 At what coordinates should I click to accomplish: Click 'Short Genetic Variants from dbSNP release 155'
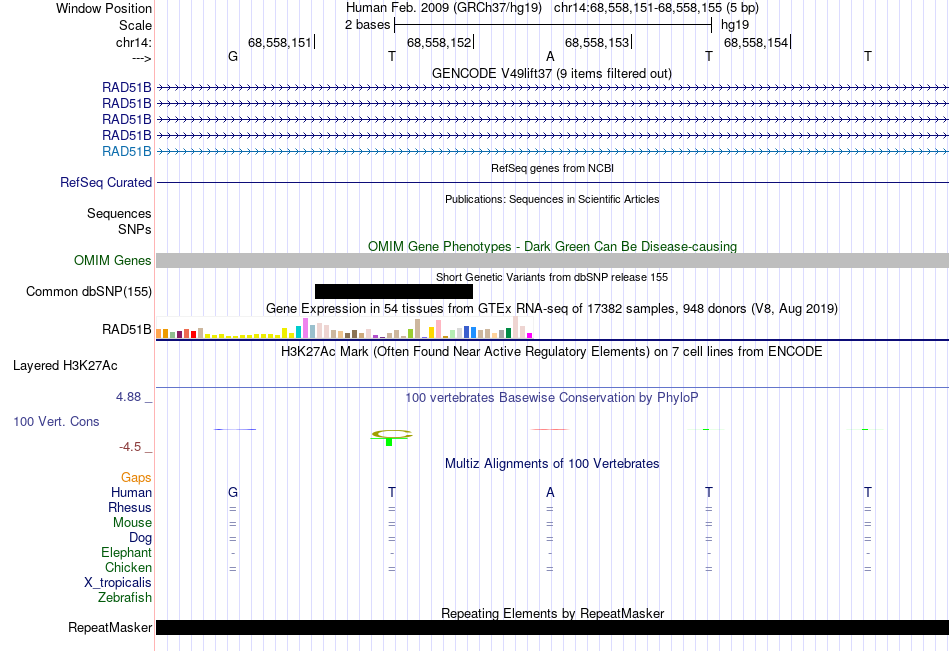[552, 277]
